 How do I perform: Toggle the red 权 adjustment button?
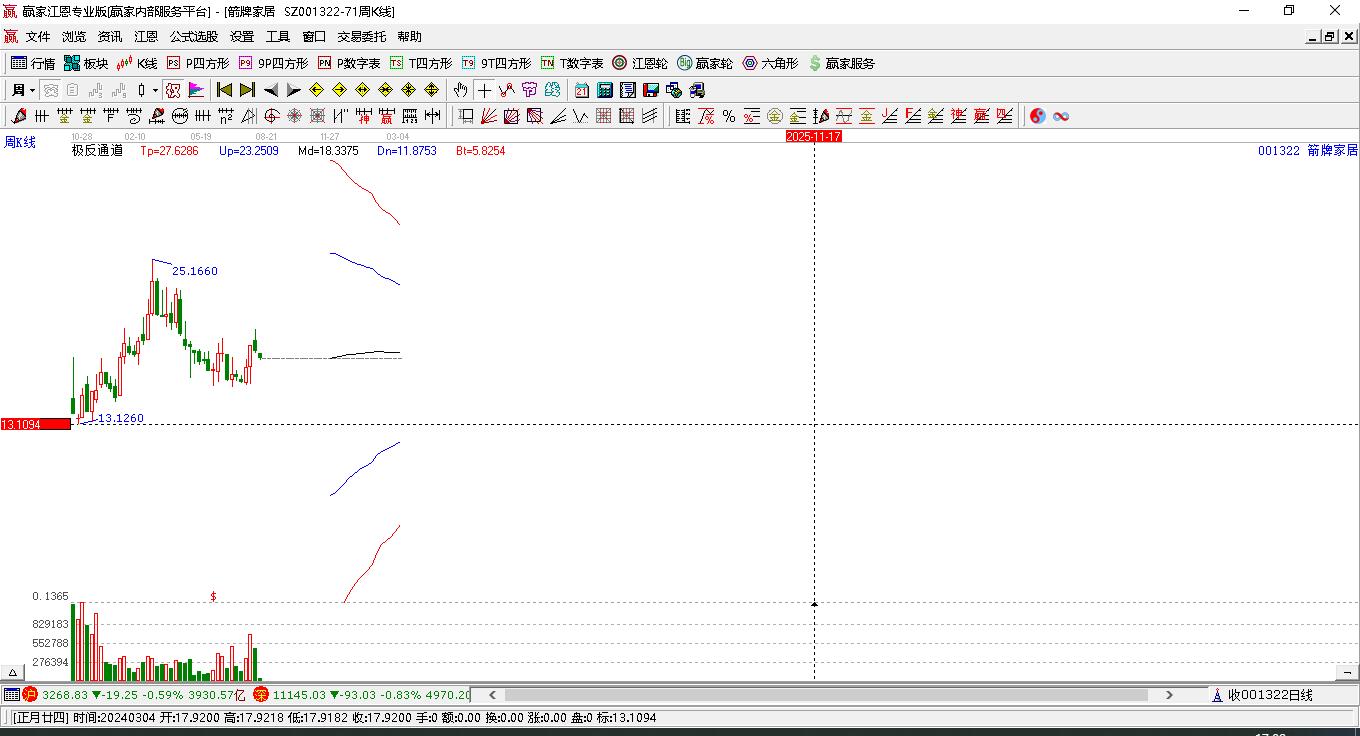point(173,90)
